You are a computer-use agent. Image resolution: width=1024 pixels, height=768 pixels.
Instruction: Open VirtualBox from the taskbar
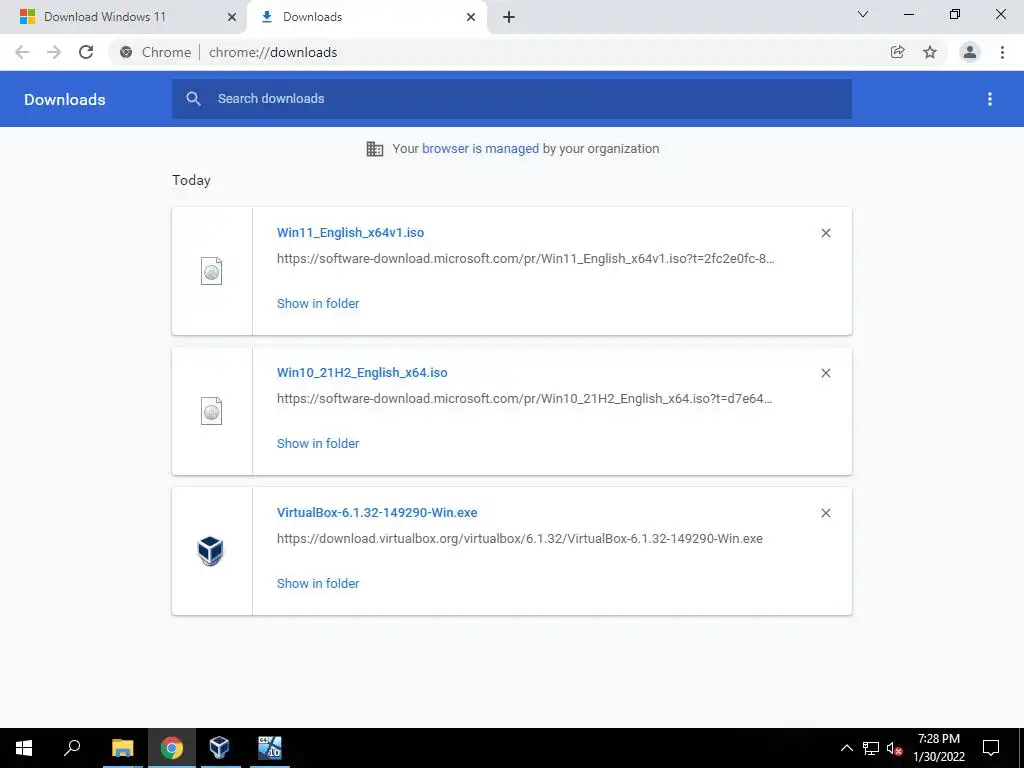coord(219,748)
